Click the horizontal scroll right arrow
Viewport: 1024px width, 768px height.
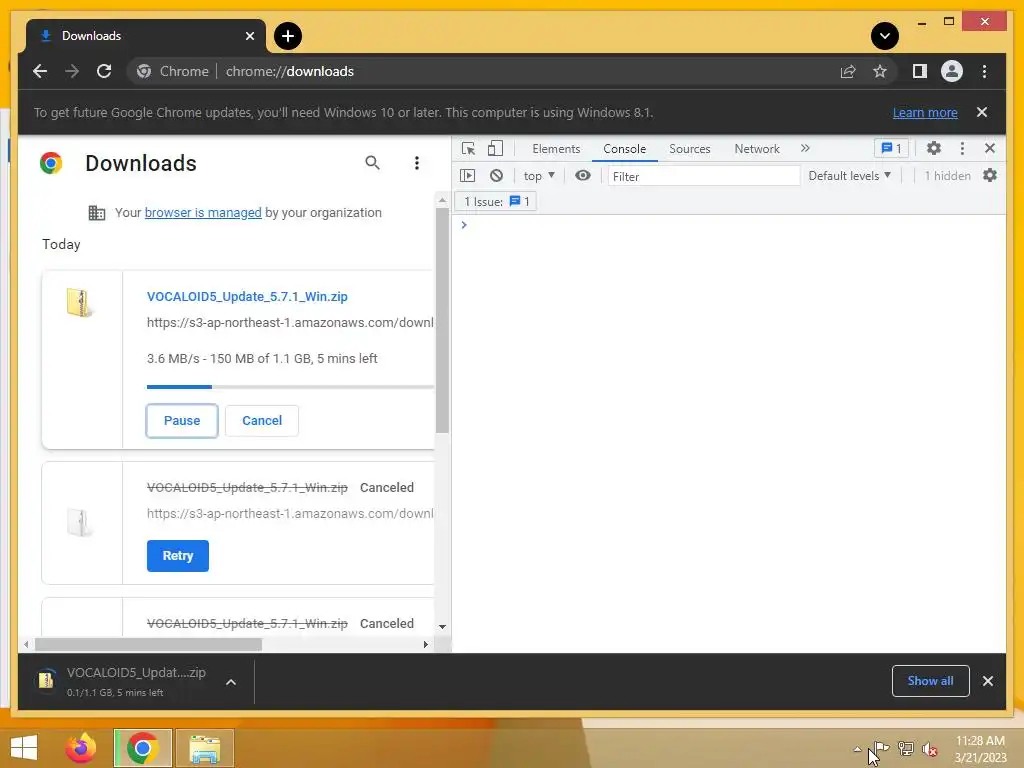[x=425, y=644]
